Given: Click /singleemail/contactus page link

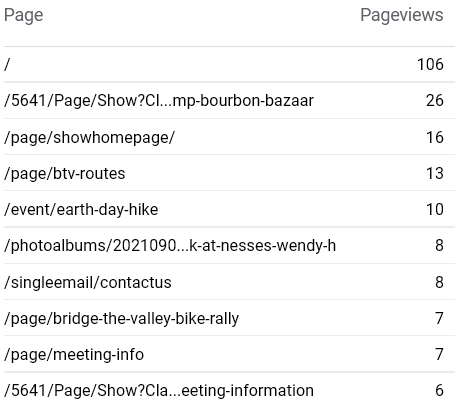Looking at the screenshot, I should [x=88, y=282].
